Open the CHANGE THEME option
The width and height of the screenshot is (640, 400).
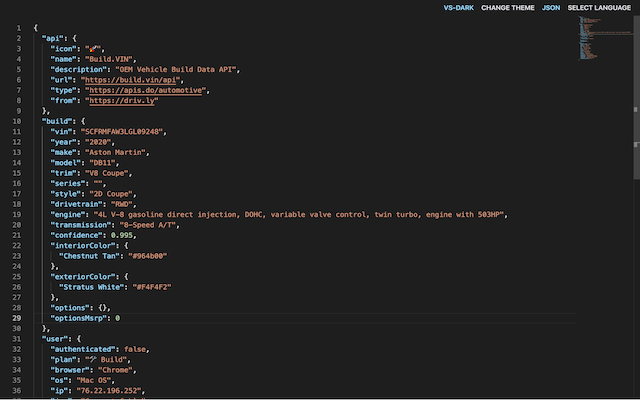click(x=508, y=8)
